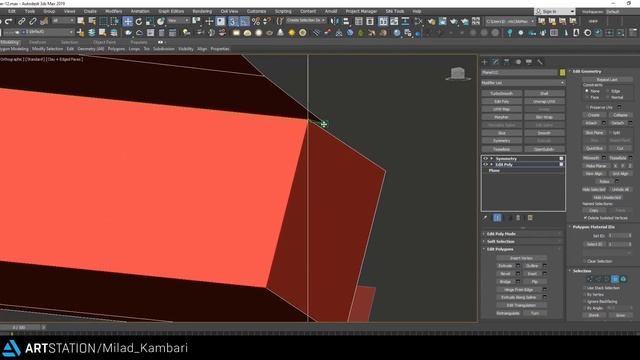Click the Hide Unselected button

[x=607, y=198]
